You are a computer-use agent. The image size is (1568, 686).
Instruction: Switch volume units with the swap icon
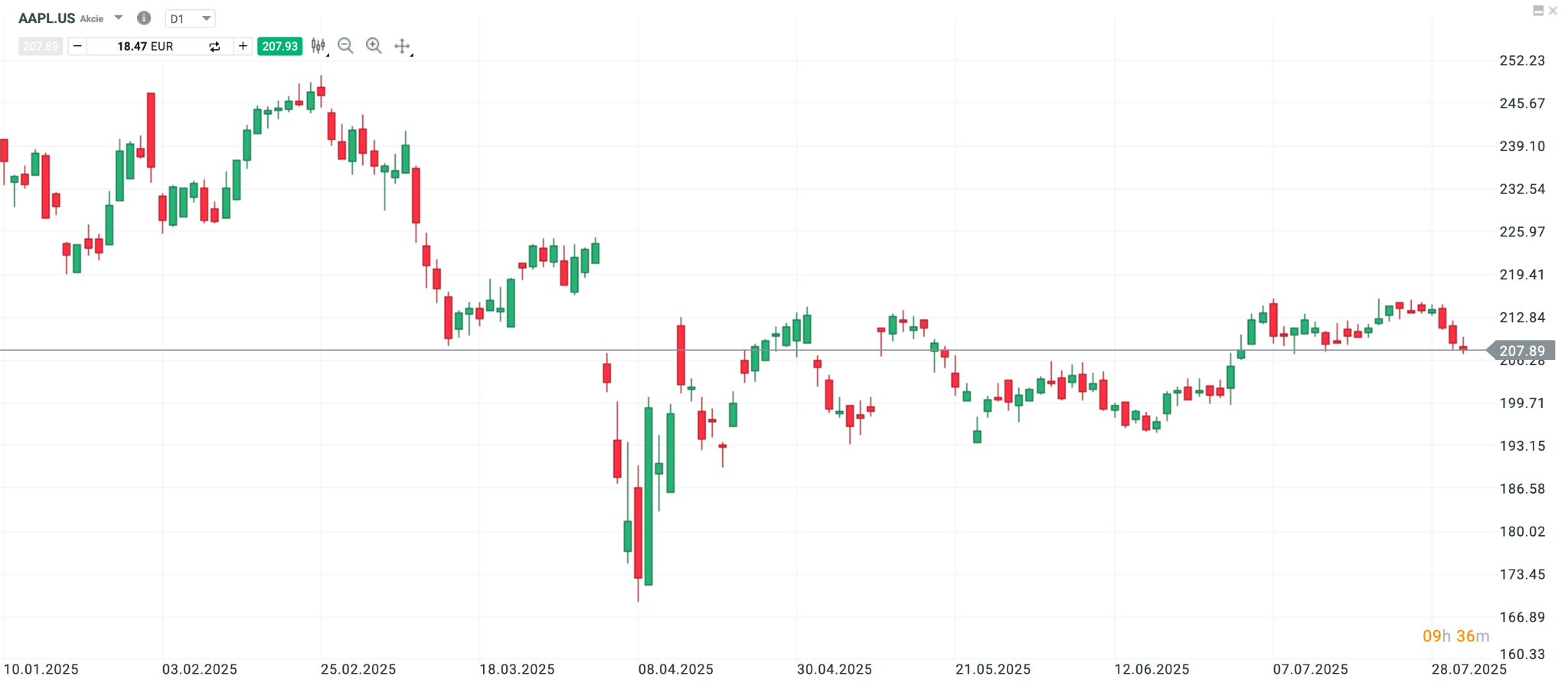(x=214, y=47)
